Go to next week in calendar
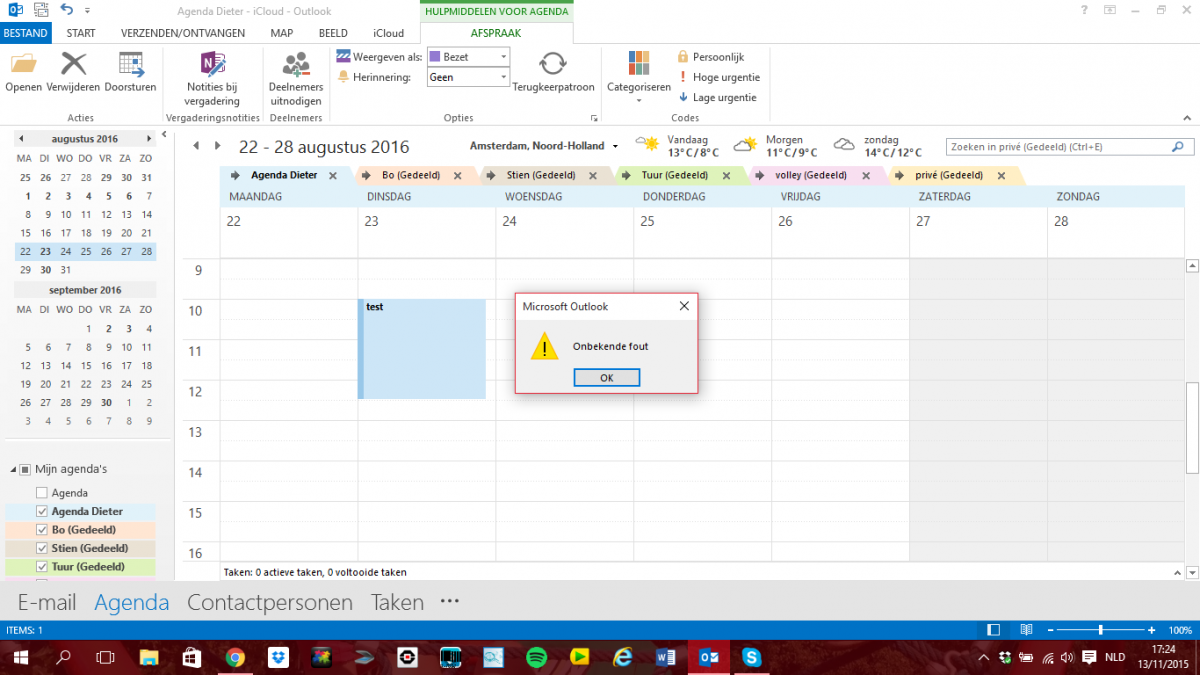 pos(218,146)
